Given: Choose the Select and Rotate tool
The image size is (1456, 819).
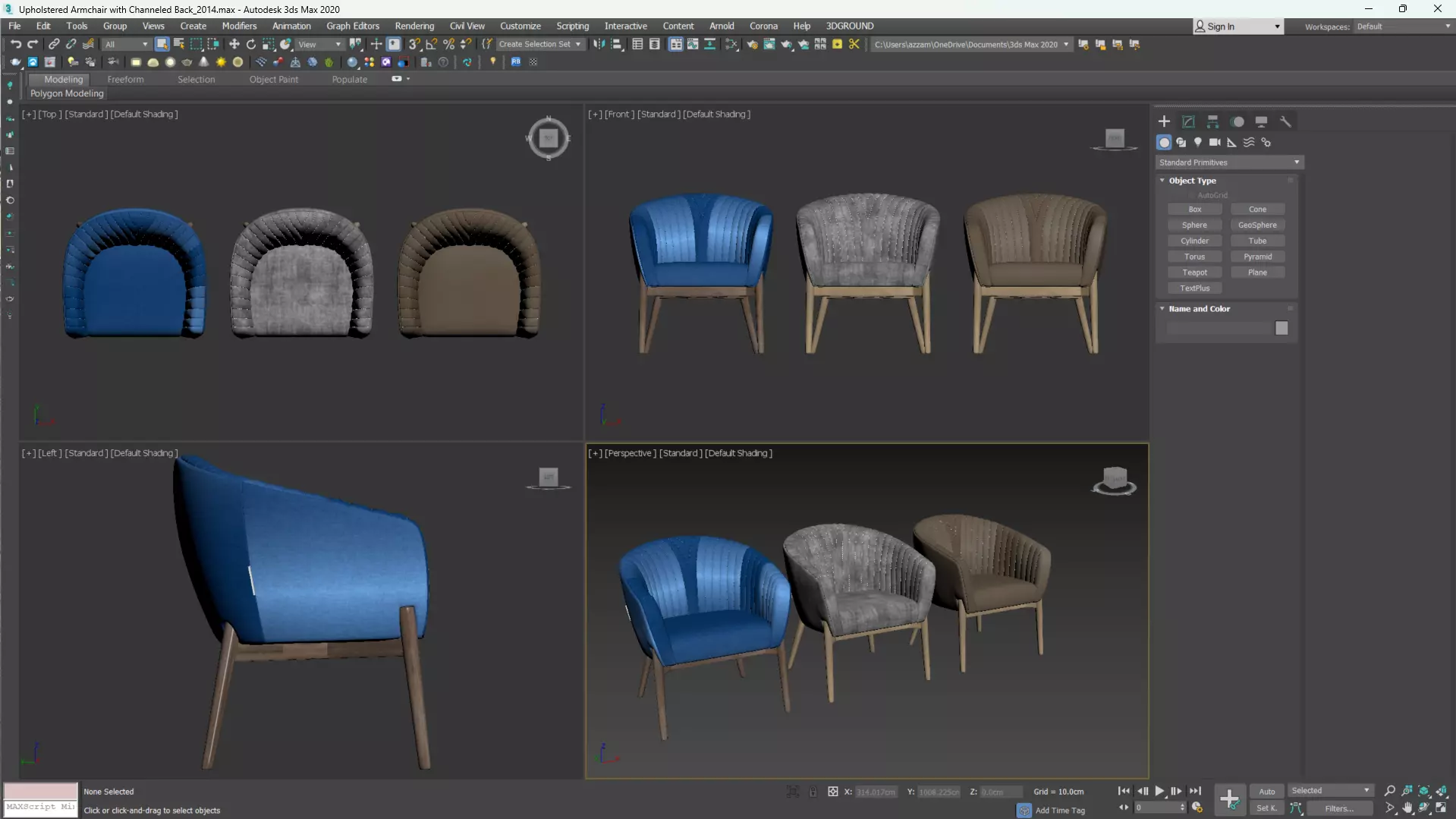Looking at the screenshot, I should [x=251, y=44].
